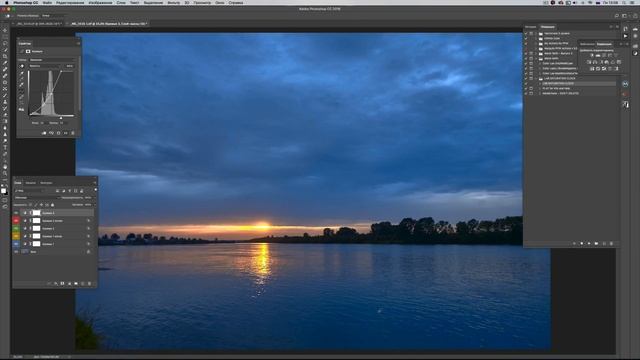
Task: Add a layer mask in Layers panel
Action: [62, 283]
